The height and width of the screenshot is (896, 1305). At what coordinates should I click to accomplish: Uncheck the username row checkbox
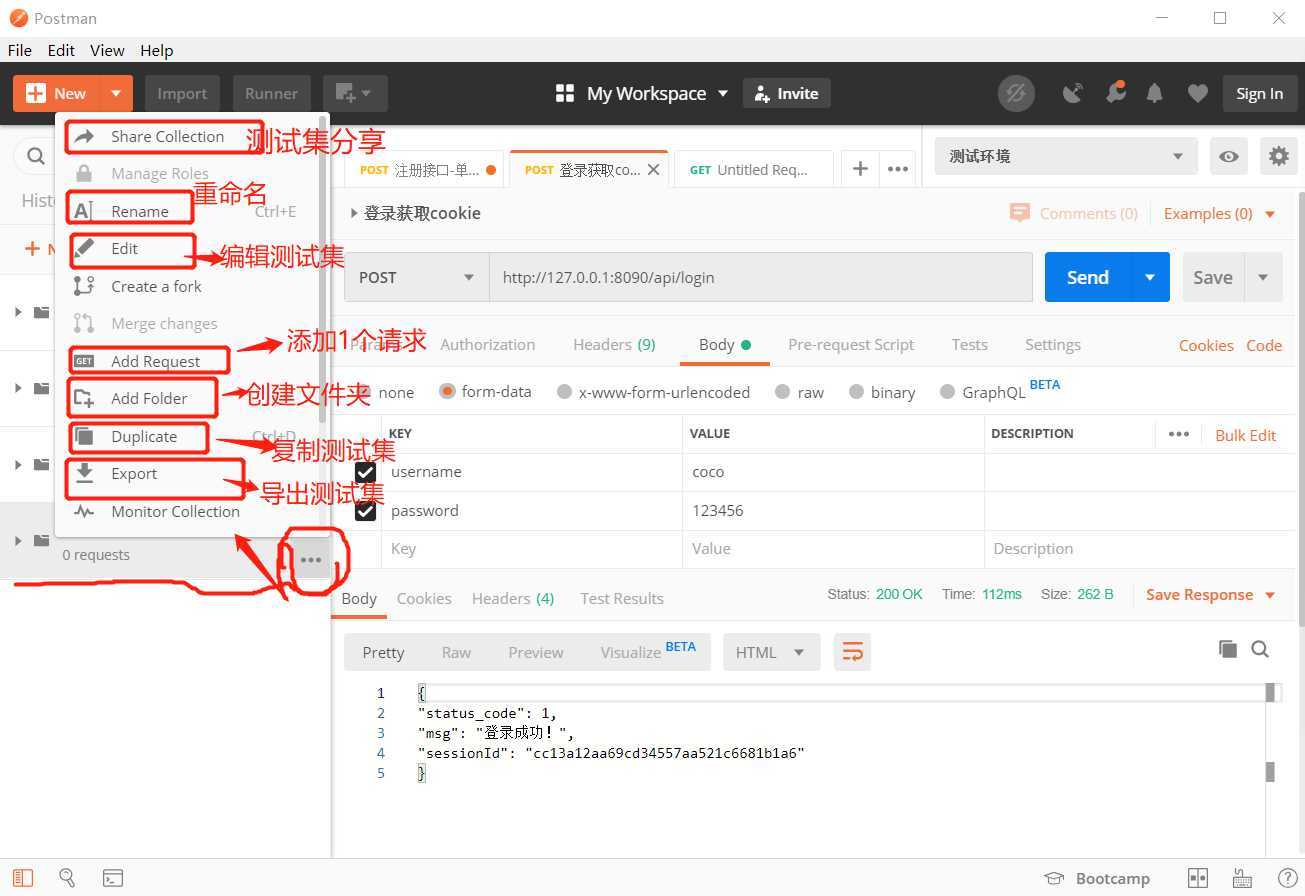366,472
